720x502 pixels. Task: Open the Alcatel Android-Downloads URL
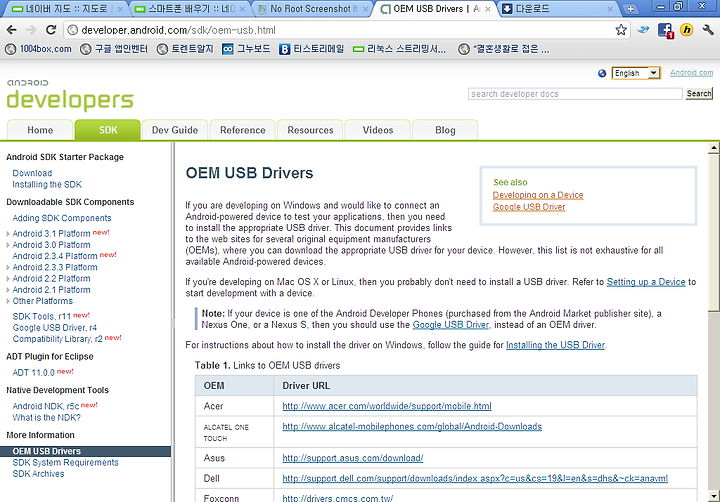412,427
